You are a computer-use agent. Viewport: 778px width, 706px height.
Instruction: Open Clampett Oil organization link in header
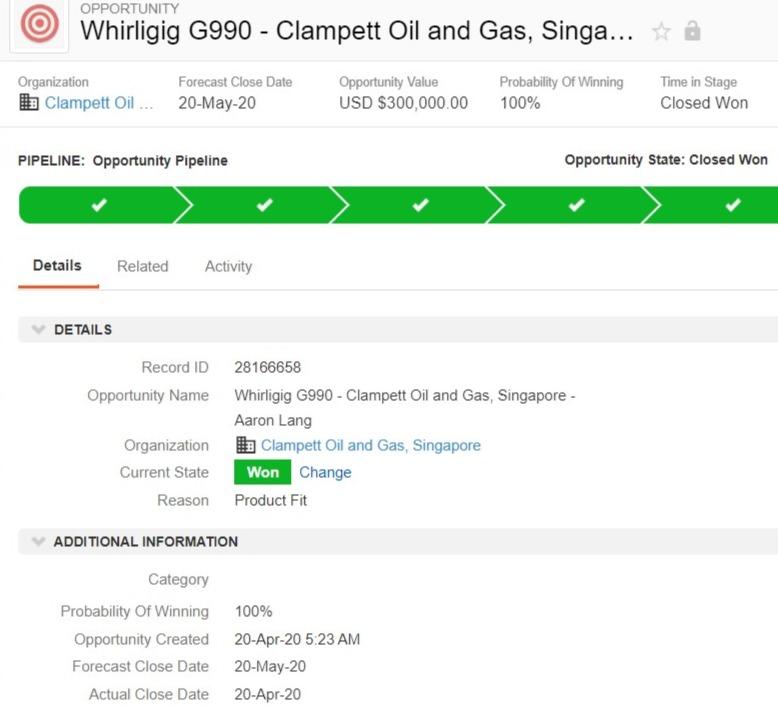pyautogui.click(x=98, y=103)
